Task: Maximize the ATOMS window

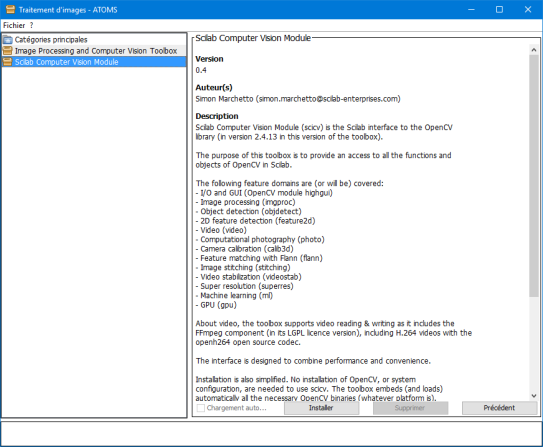Action: tap(499, 9)
